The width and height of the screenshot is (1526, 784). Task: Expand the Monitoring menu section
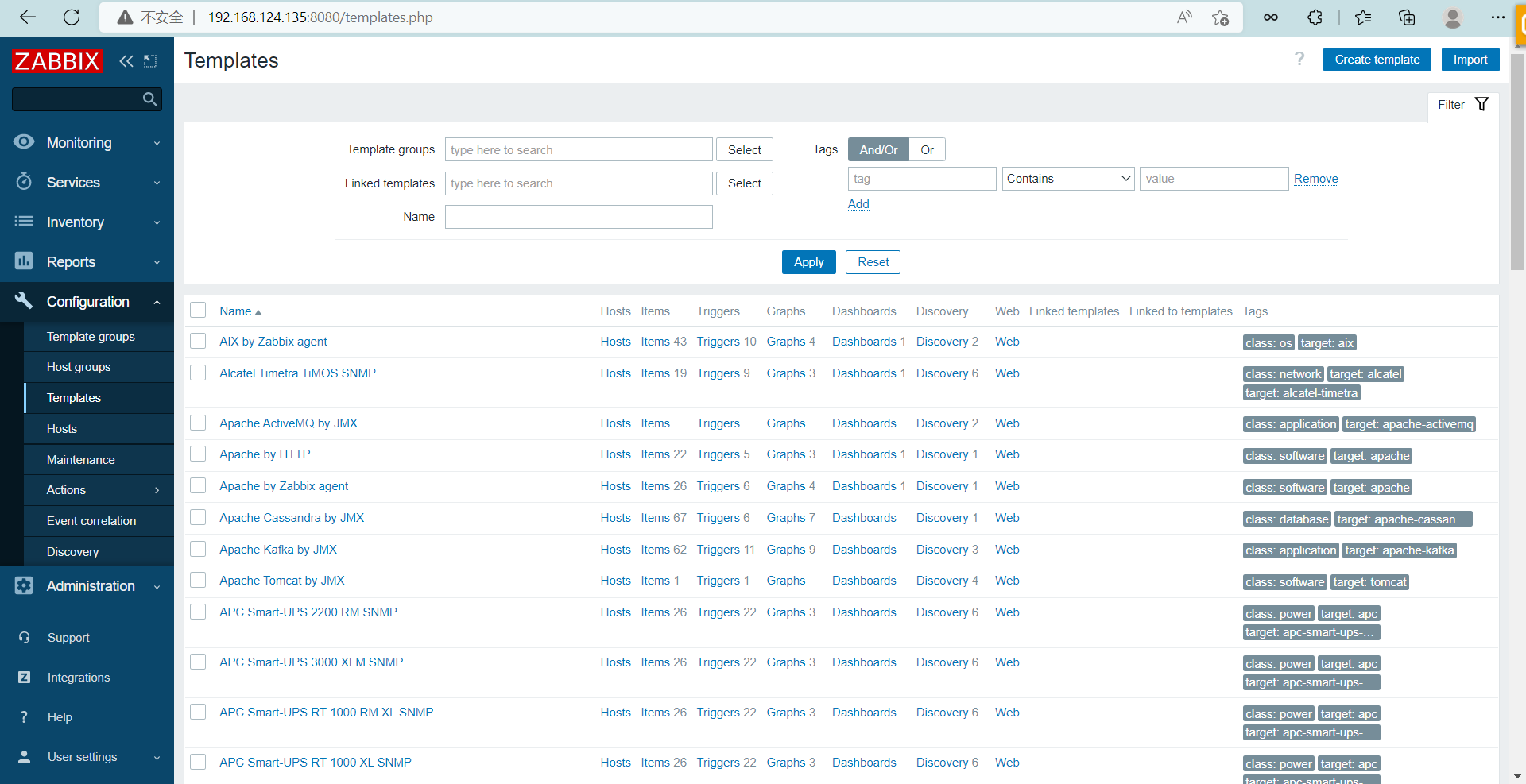[x=87, y=143]
